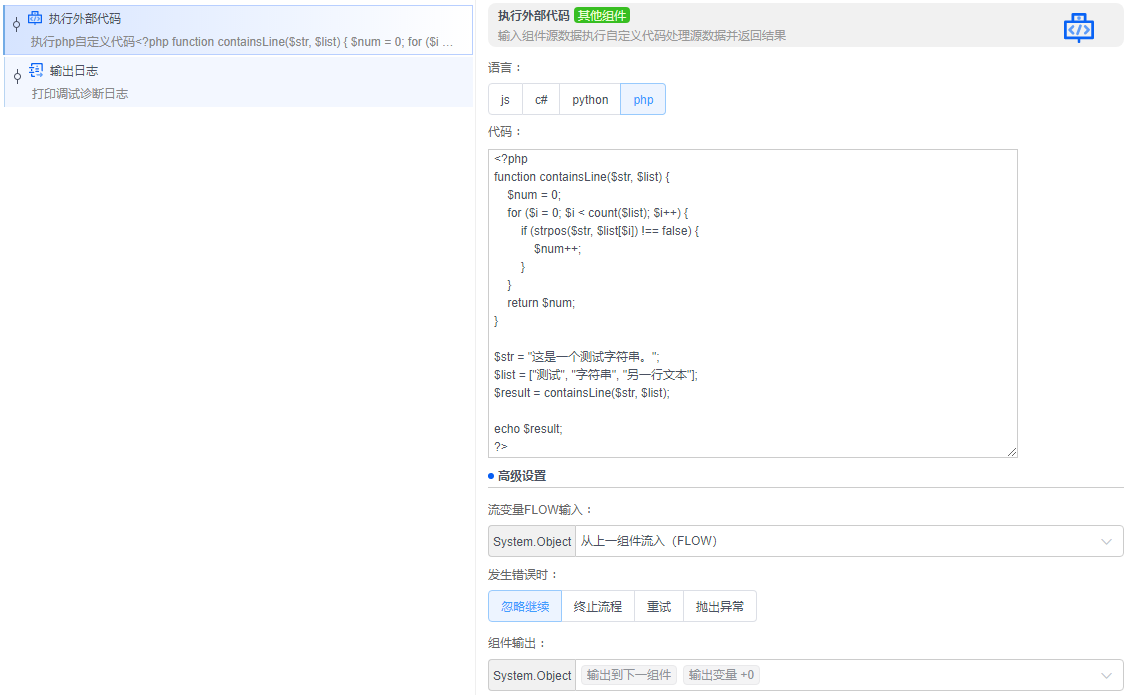Viewport: 1127px width, 695px height.
Task: Set error handling to 抛出异常
Action: point(719,605)
